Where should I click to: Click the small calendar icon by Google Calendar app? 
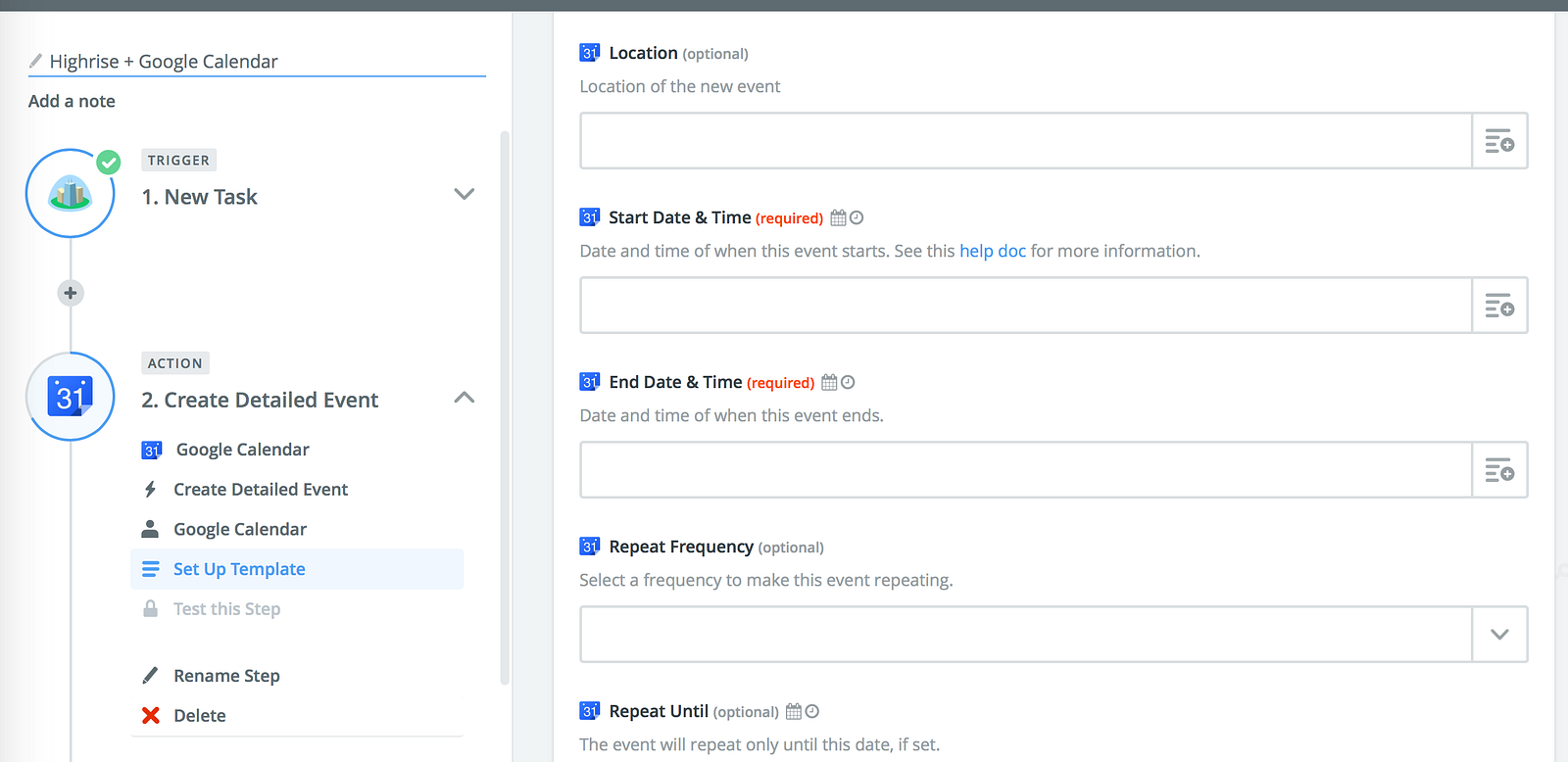pyautogui.click(x=152, y=450)
